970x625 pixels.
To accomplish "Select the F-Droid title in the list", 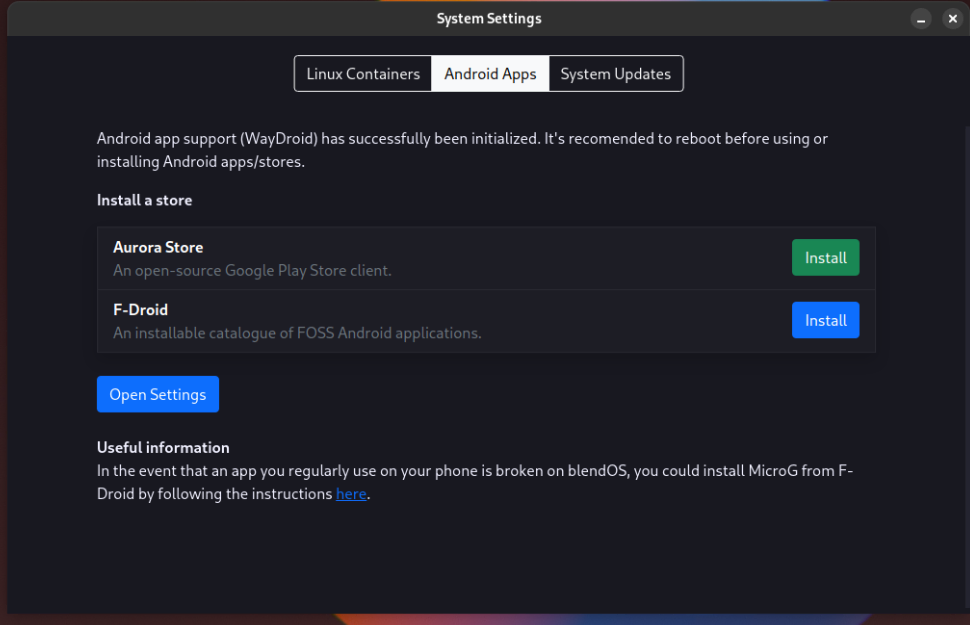I will [x=140, y=310].
